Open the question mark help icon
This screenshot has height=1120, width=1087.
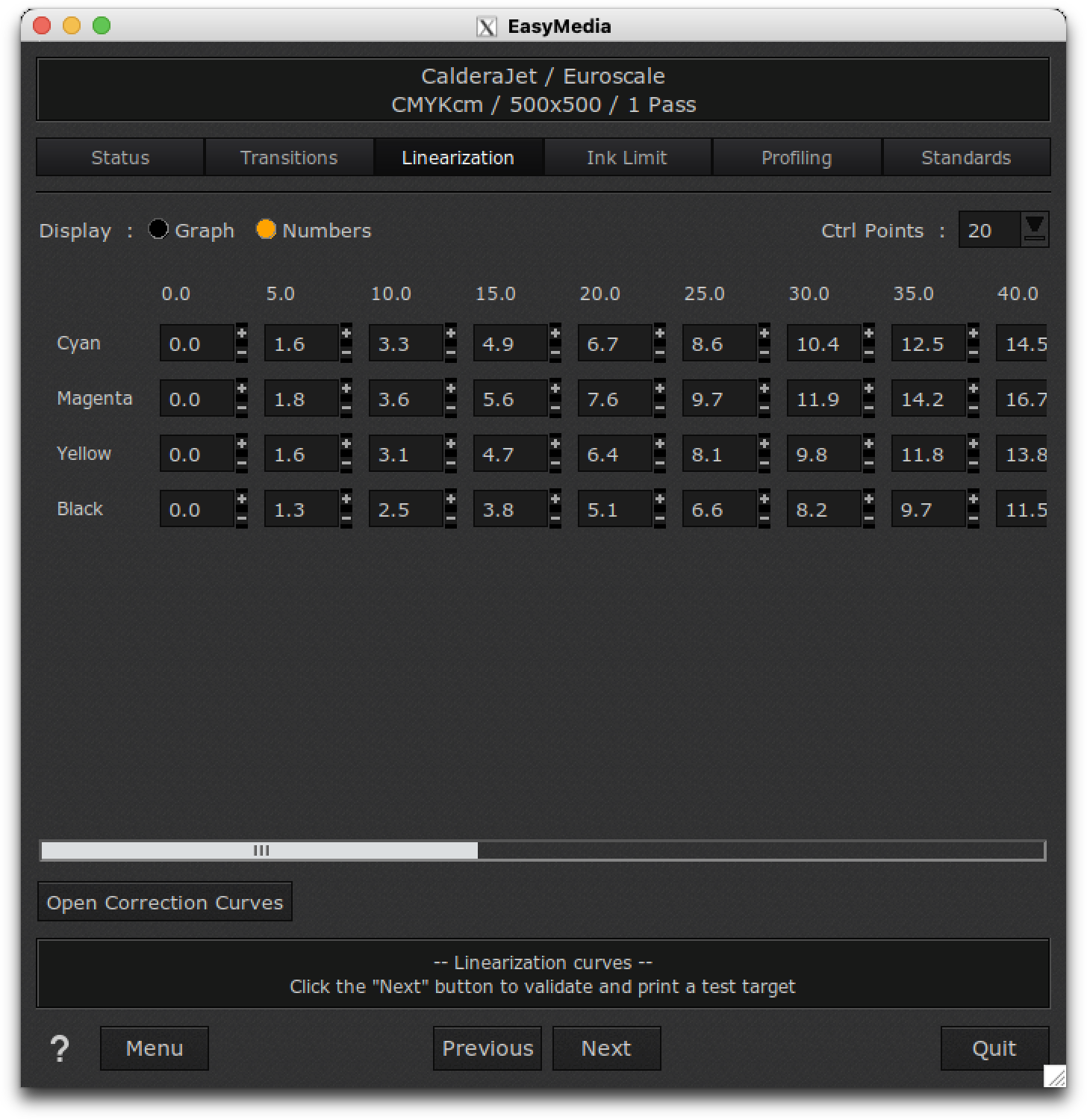click(60, 1048)
